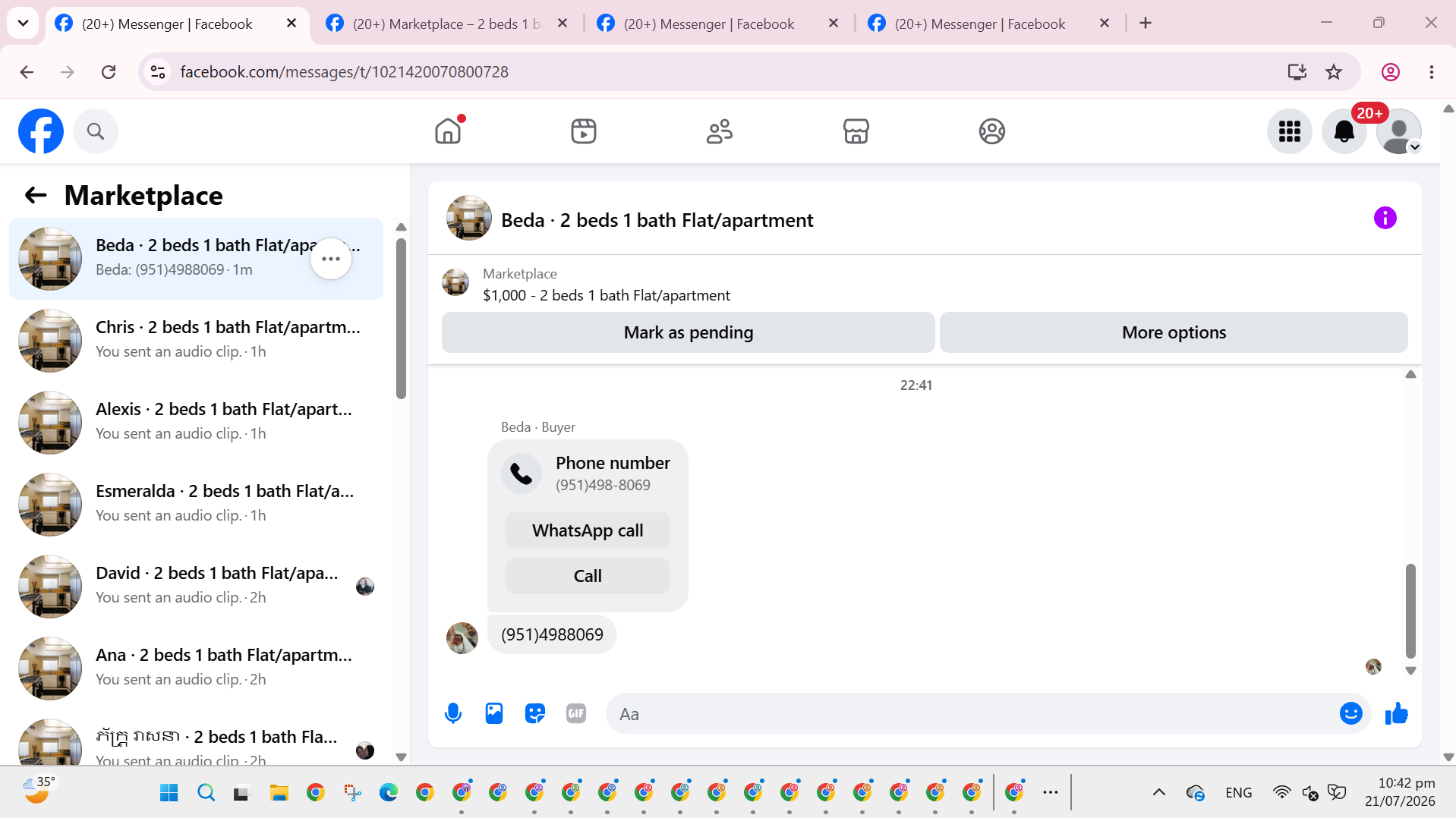
Task: Go to the Home feed icon
Action: (x=448, y=131)
